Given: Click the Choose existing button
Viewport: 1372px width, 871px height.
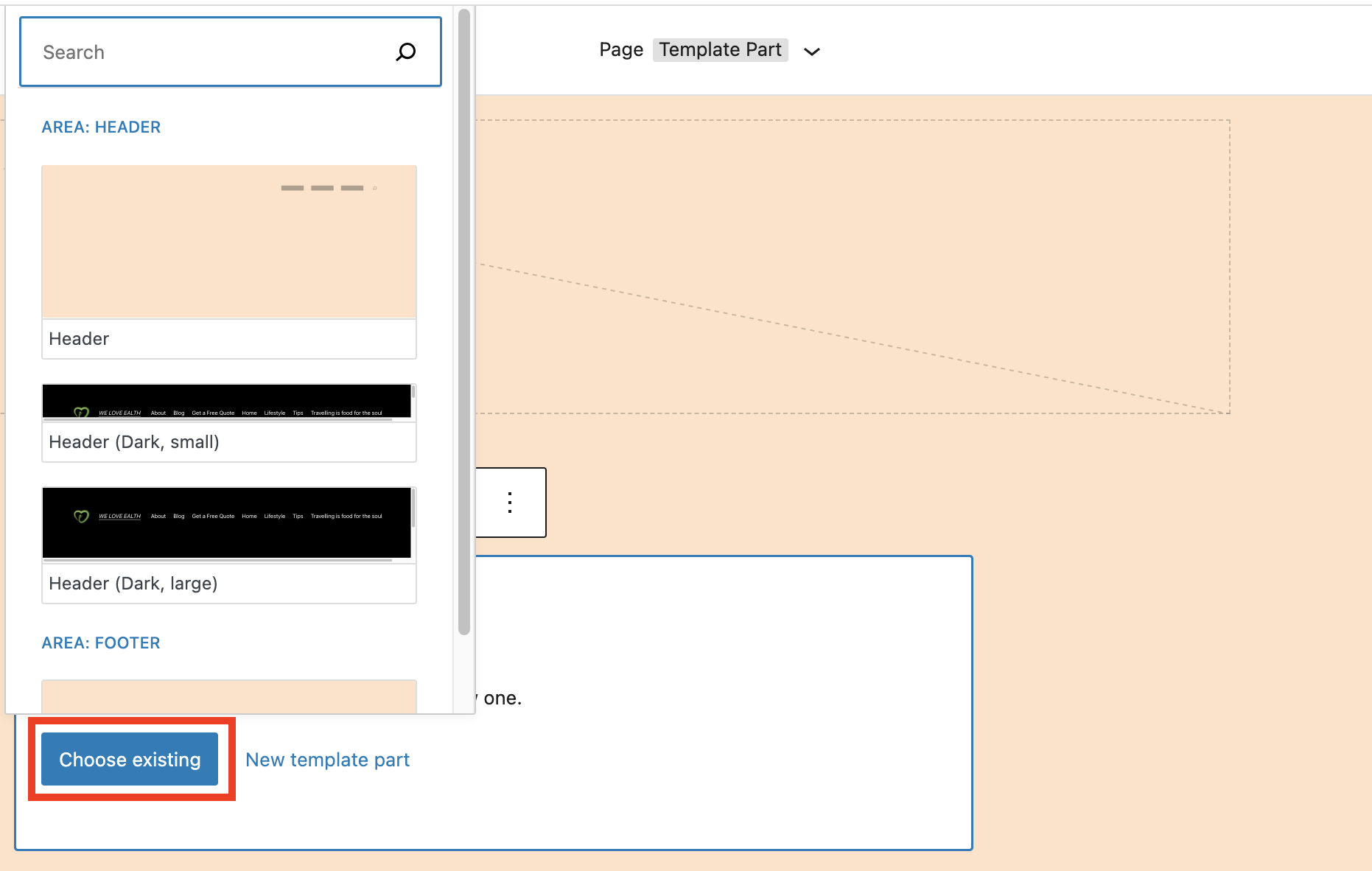Looking at the screenshot, I should 130,759.
